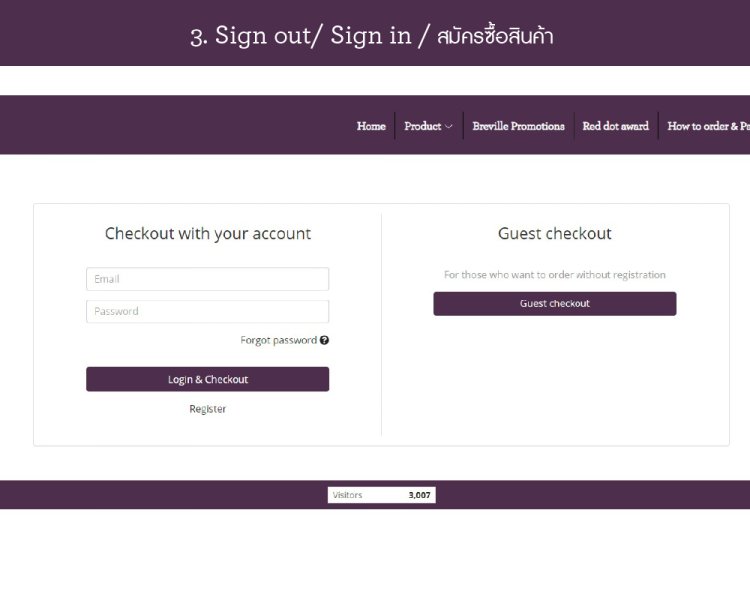Open the Home menu item
Image resolution: width=750 pixels, height=600 pixels.
[x=371, y=126]
